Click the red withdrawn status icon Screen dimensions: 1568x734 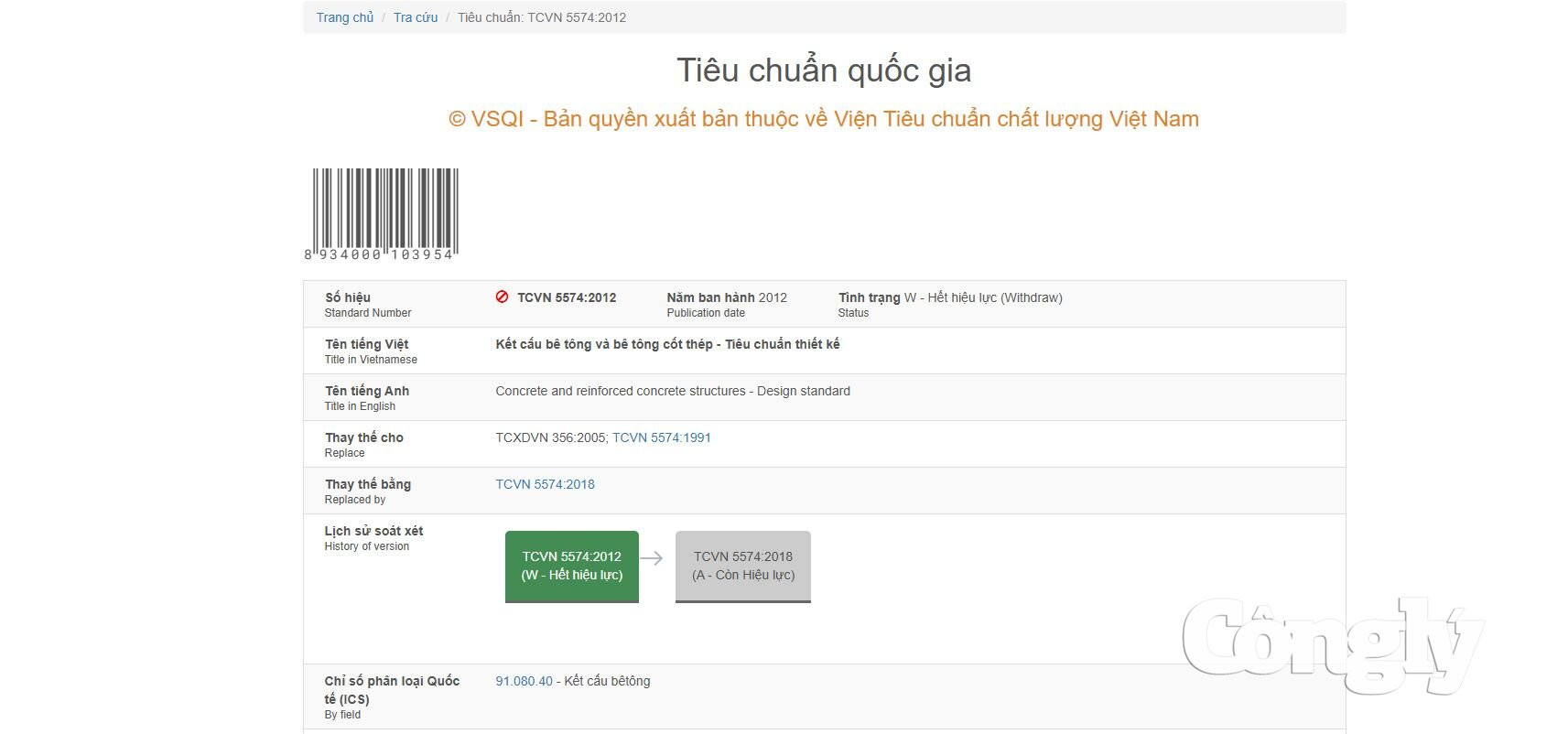click(502, 297)
